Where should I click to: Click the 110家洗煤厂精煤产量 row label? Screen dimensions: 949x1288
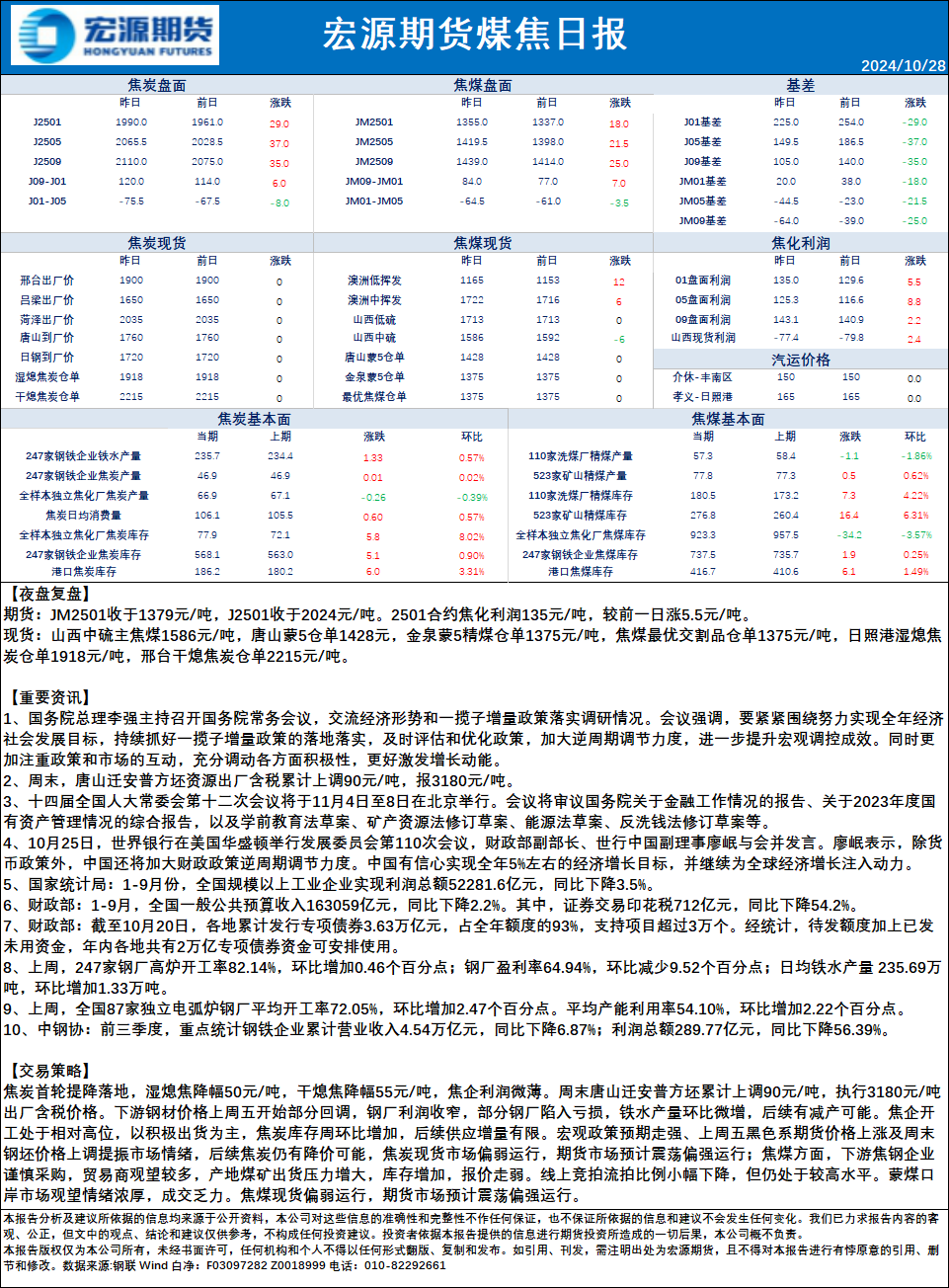[x=581, y=456]
